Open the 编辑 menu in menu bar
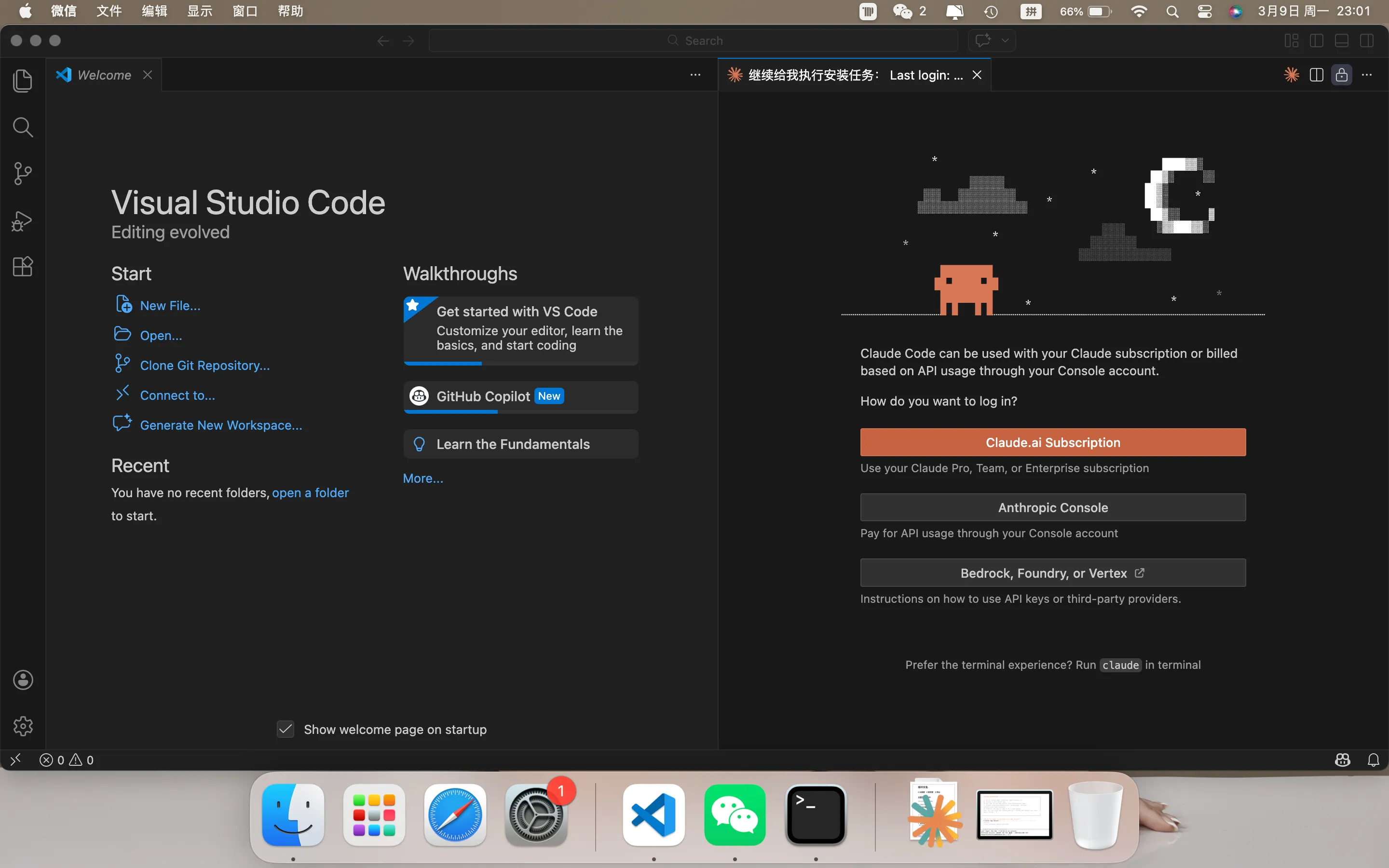 [x=154, y=11]
